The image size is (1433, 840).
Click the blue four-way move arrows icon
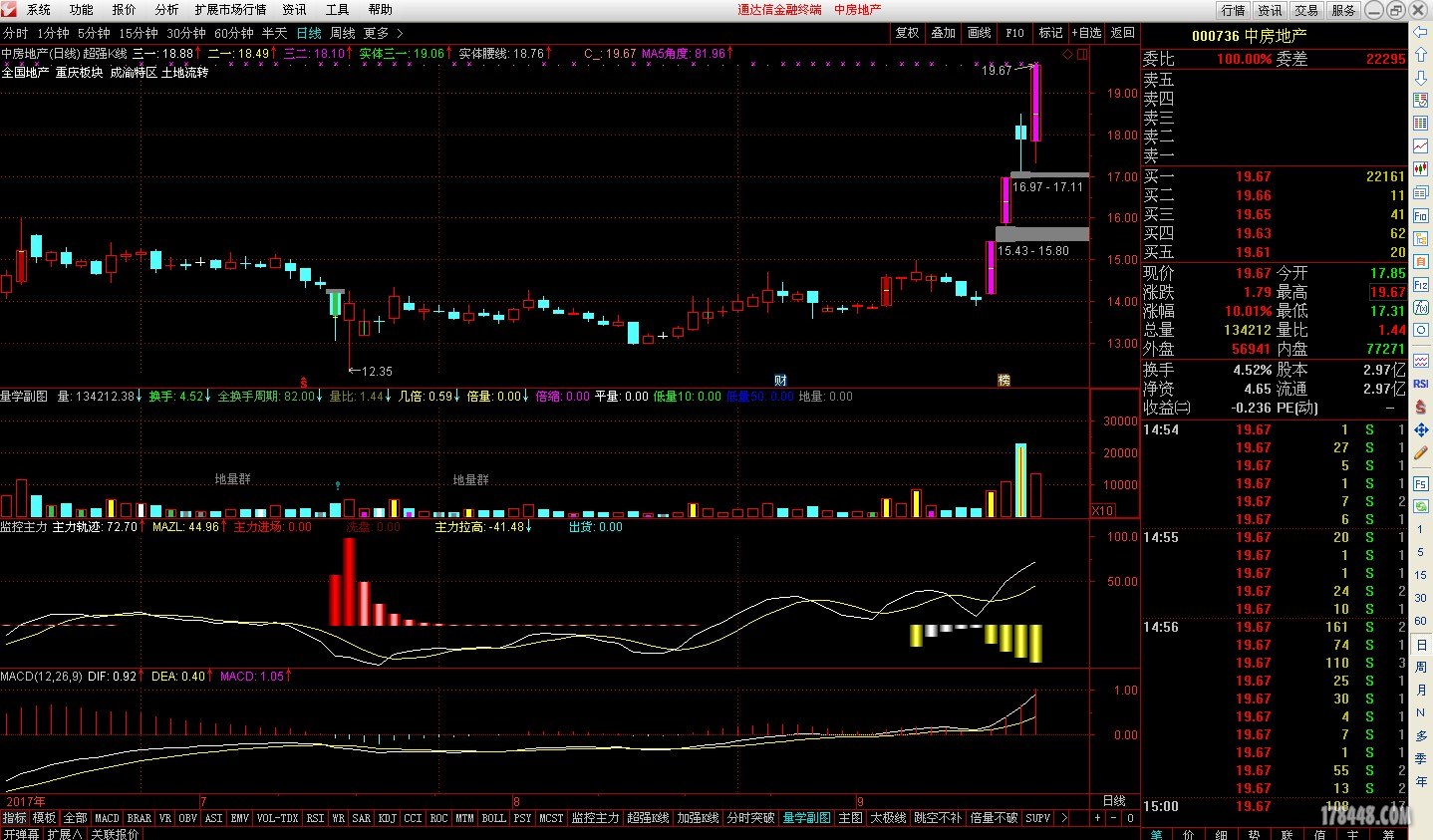tap(1421, 429)
